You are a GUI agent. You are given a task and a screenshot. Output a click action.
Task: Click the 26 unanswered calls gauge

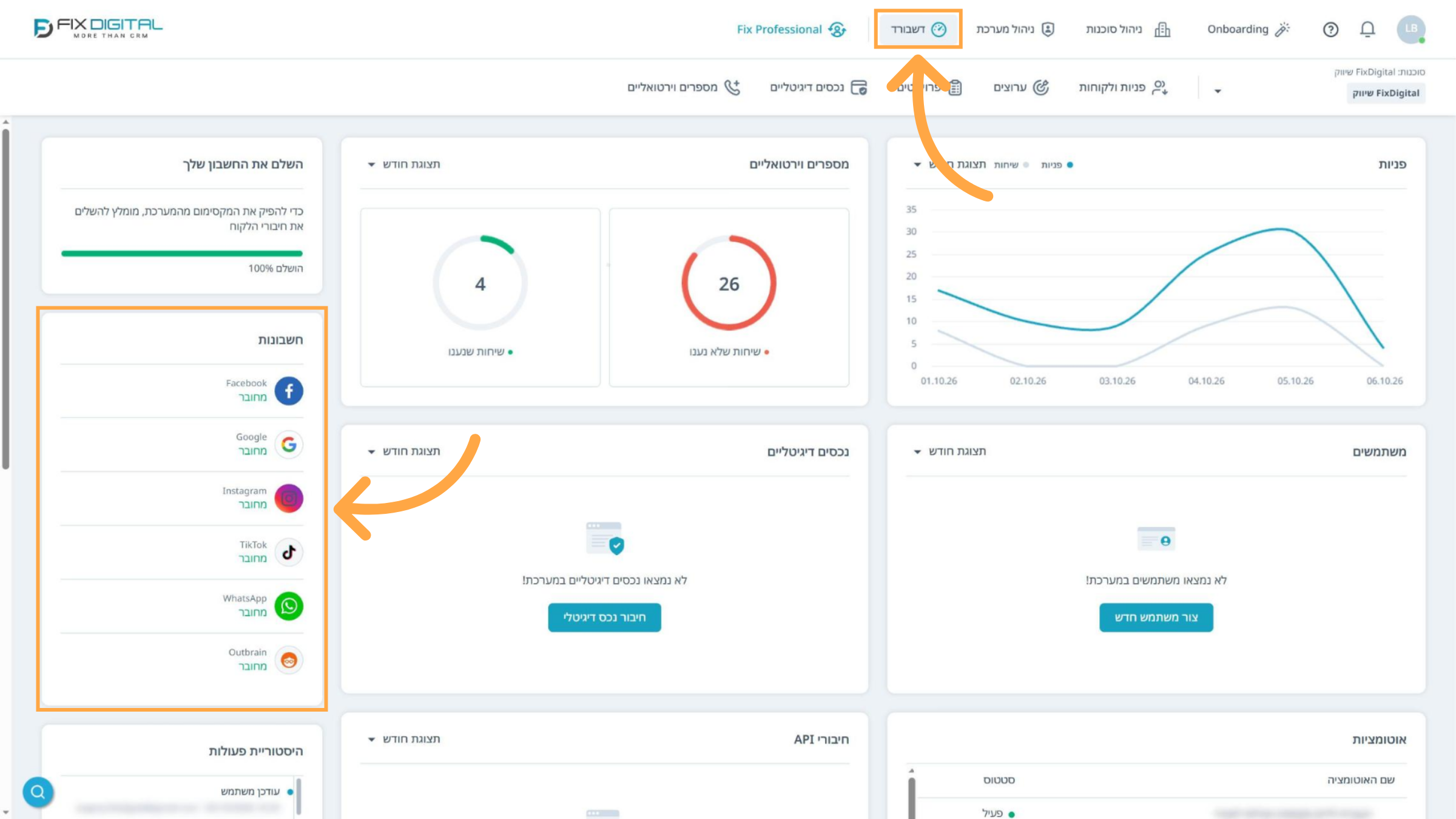(729, 283)
